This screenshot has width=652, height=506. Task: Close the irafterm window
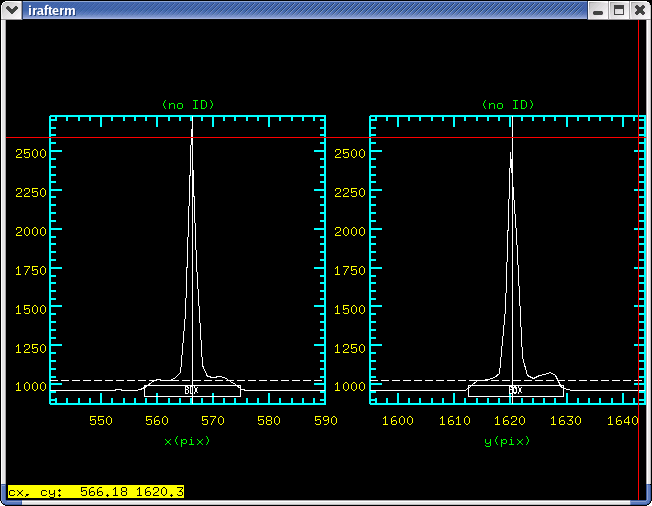pos(638,10)
